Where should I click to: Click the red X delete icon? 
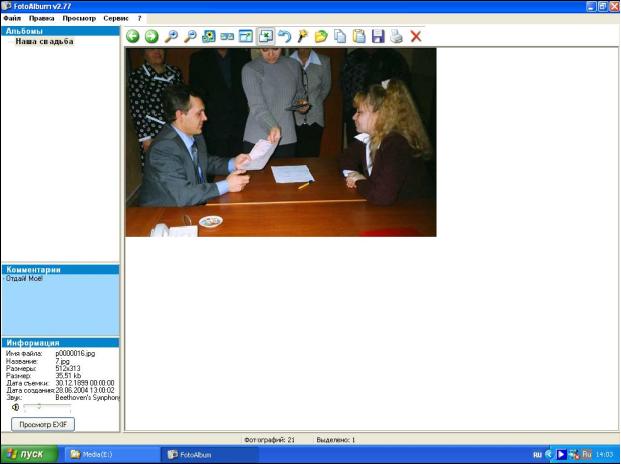pos(416,36)
